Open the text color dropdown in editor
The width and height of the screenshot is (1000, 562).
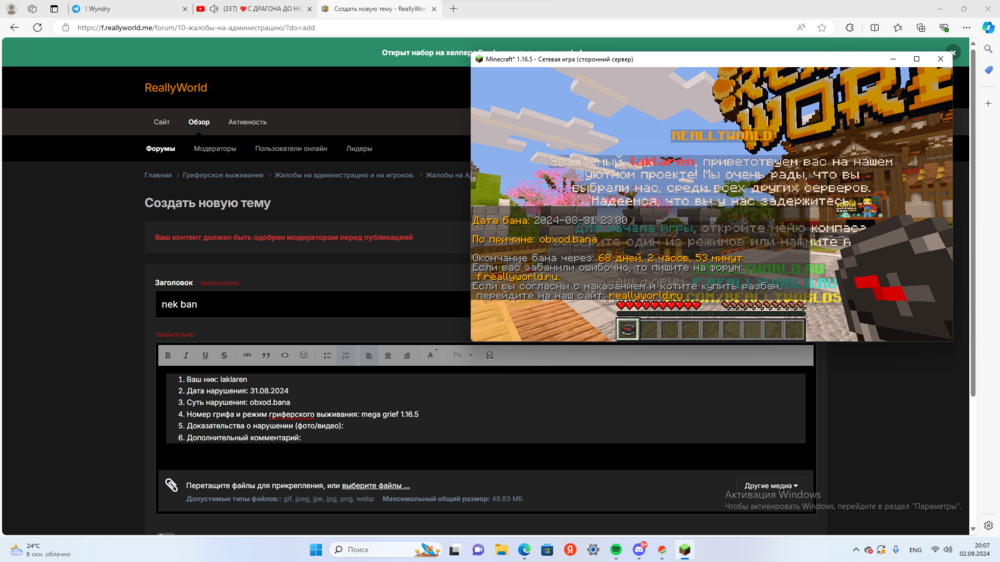(431, 355)
